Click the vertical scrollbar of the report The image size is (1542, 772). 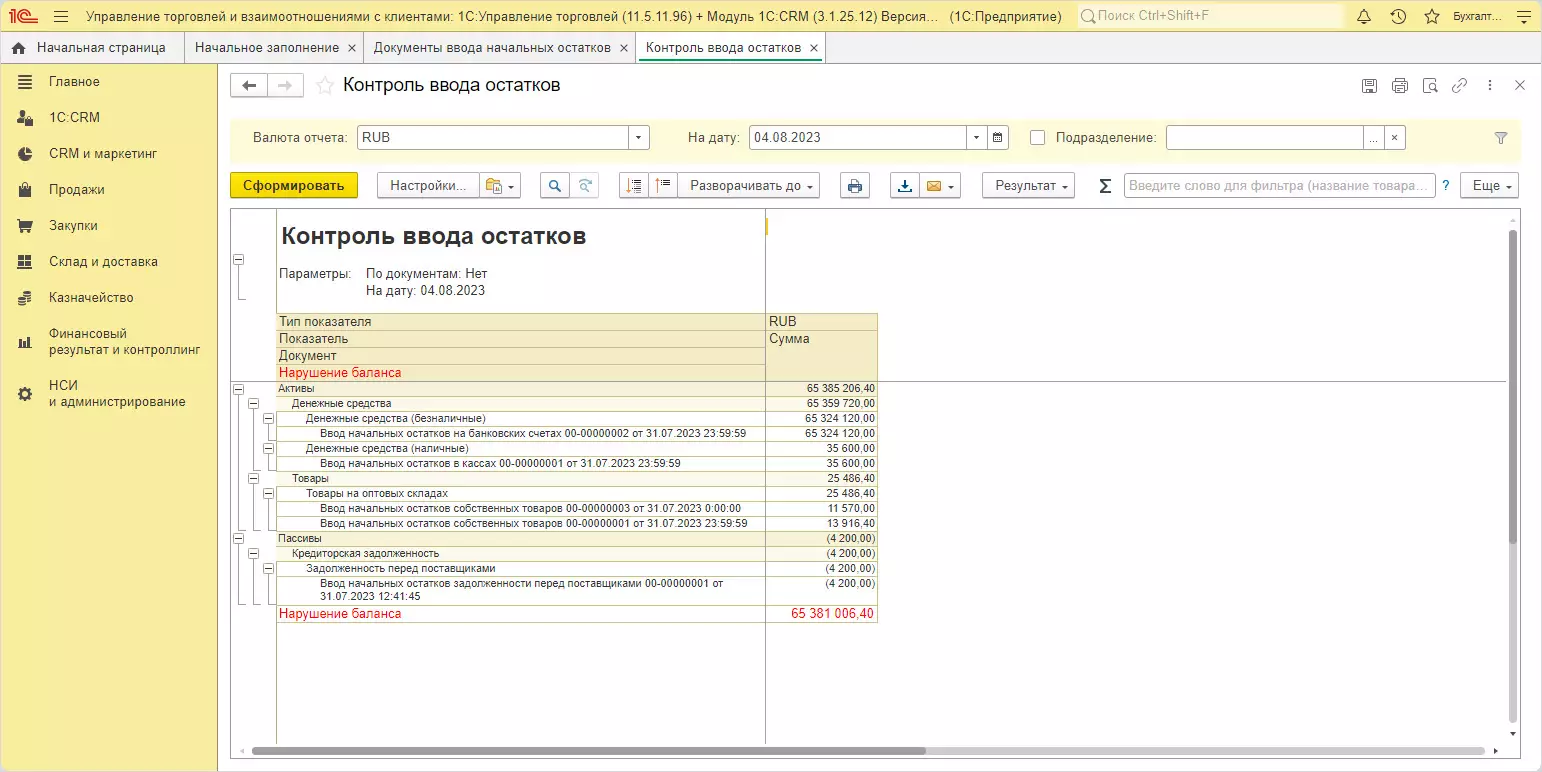pyautogui.click(x=1513, y=387)
